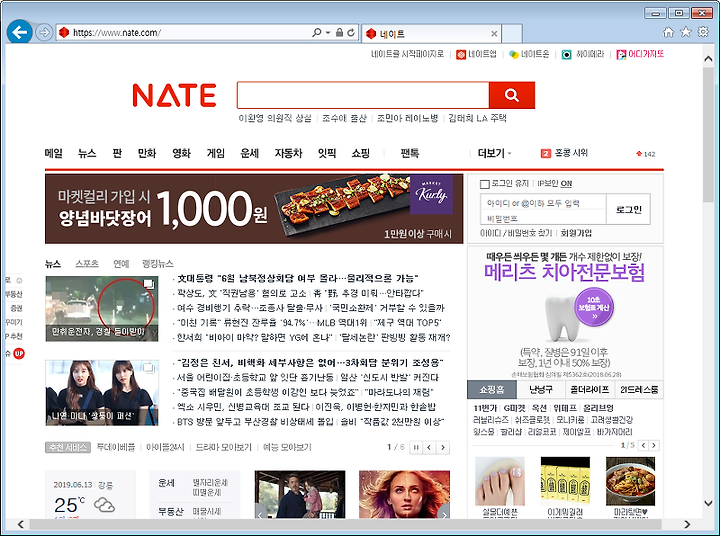Click the 비밀번호 password field
Viewport: 720px width, 536px height.
point(543,218)
